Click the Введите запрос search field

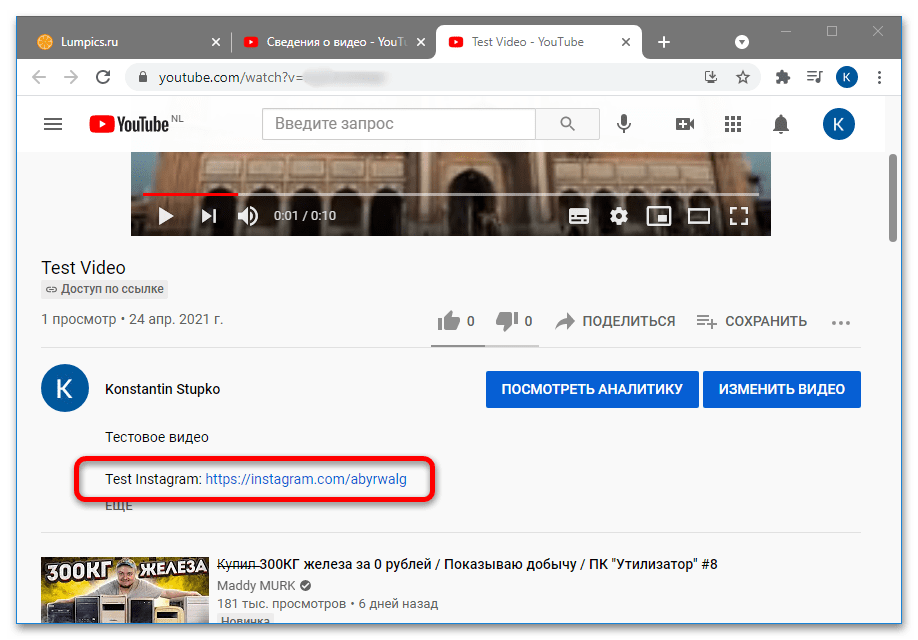click(399, 124)
